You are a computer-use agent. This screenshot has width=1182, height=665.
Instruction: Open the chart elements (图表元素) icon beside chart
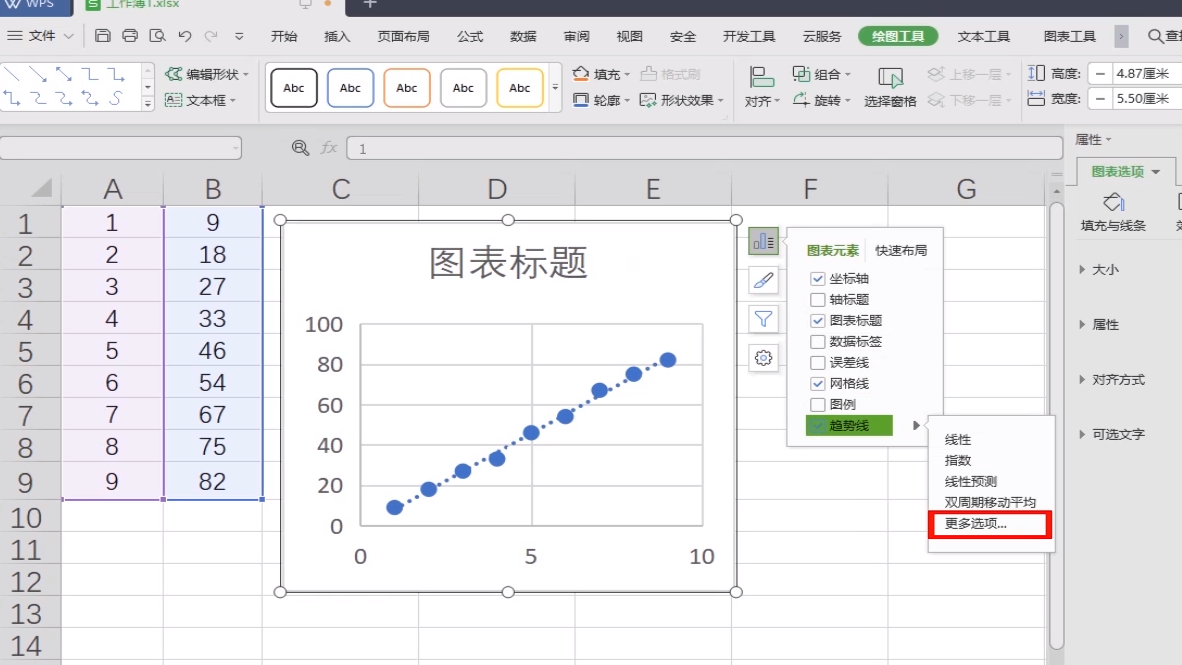(x=763, y=242)
